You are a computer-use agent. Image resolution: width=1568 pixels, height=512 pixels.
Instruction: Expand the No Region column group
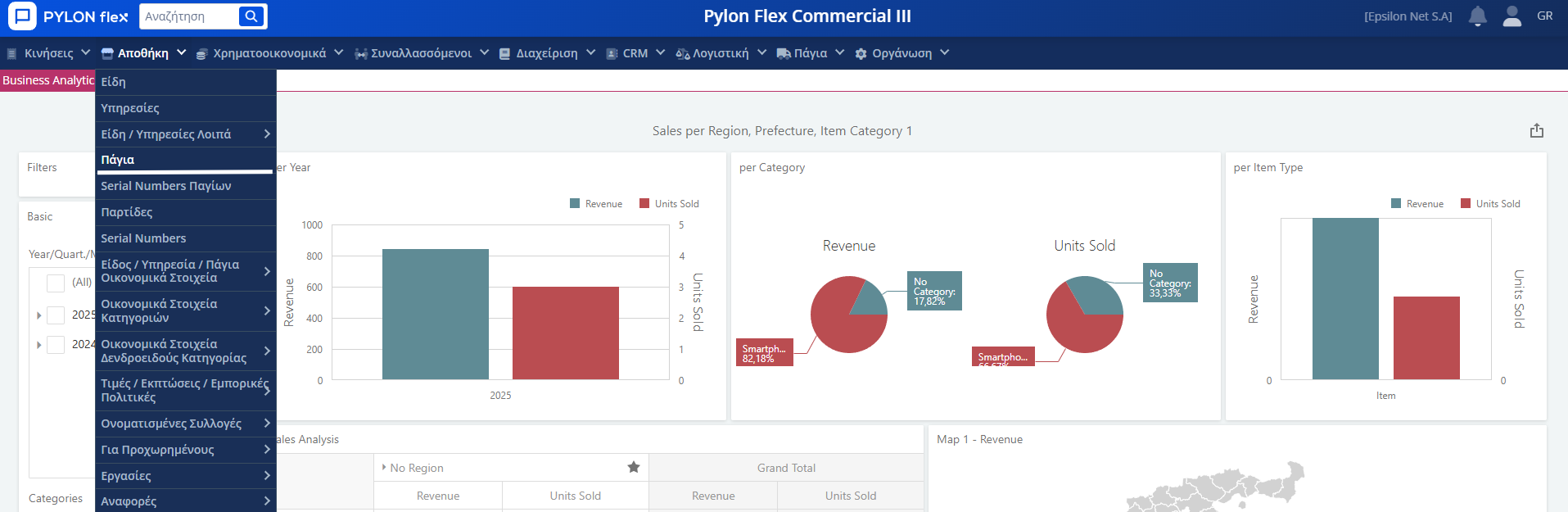tap(384, 467)
